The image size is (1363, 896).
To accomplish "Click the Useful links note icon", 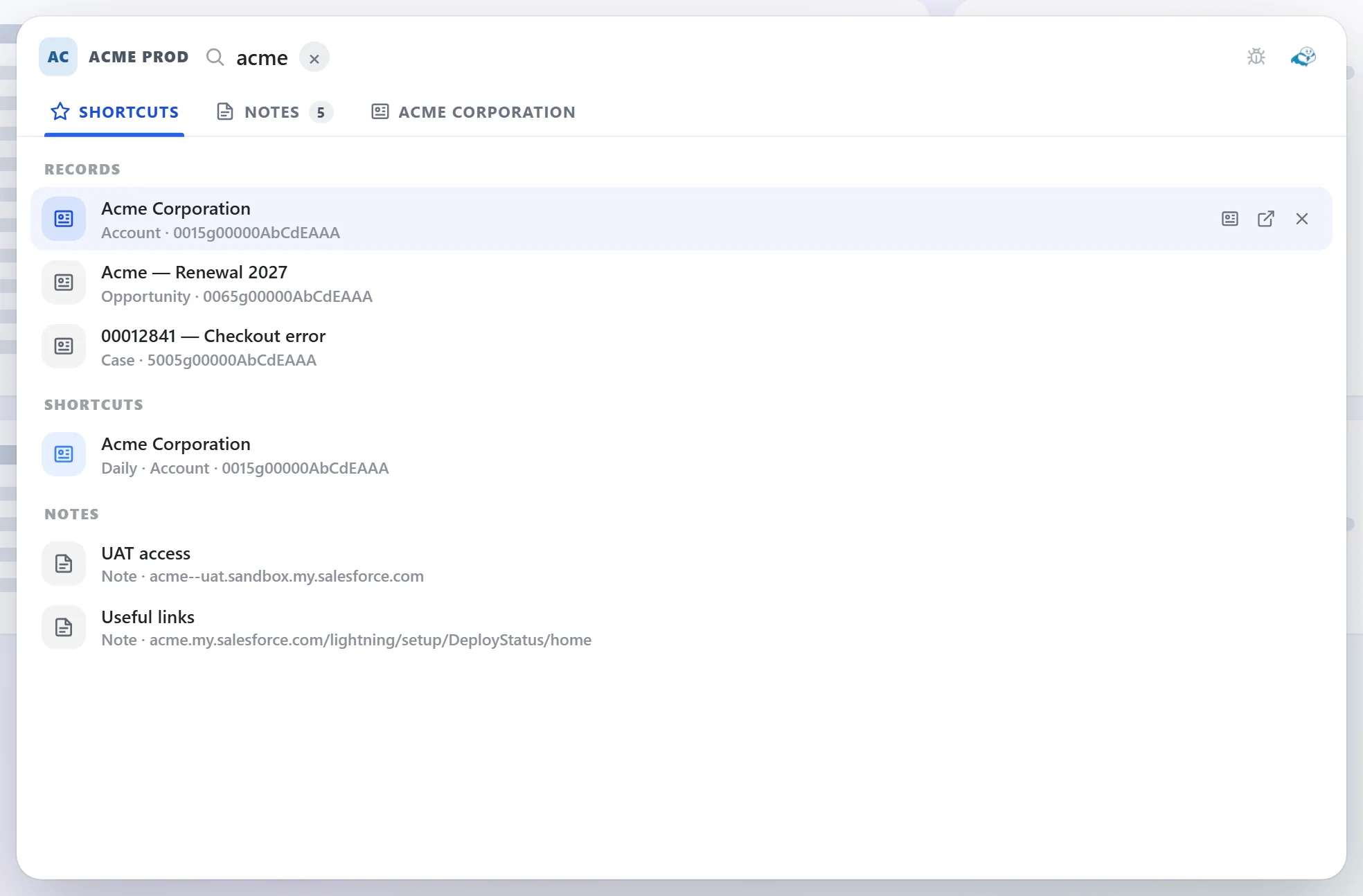I will (x=64, y=627).
